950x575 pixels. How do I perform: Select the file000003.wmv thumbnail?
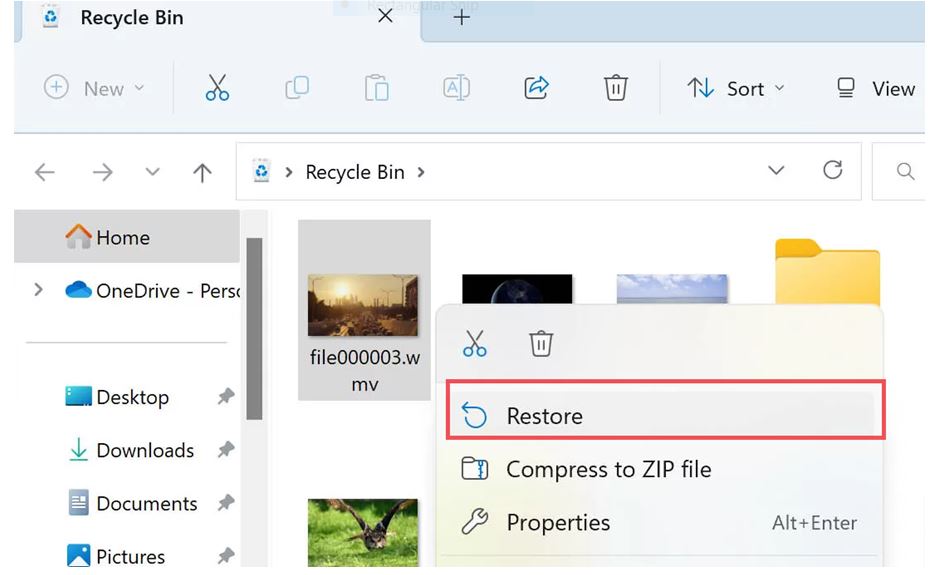(363, 306)
